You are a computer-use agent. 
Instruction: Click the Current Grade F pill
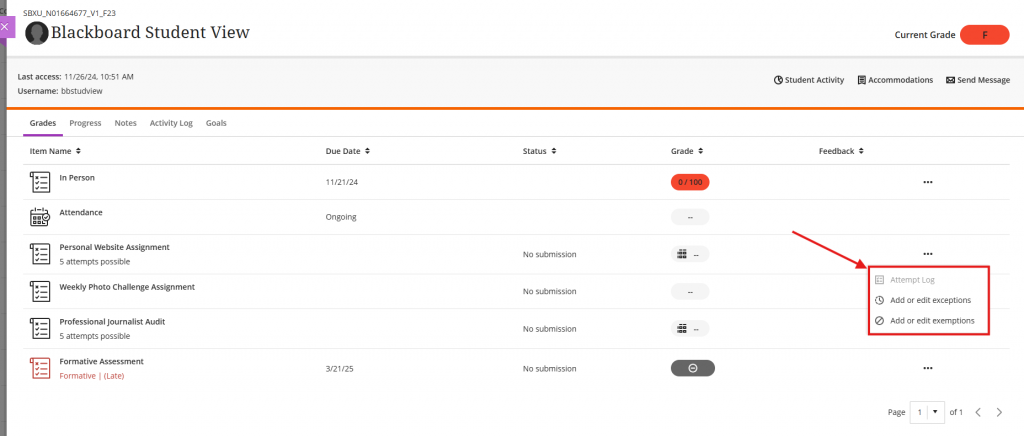pos(985,35)
